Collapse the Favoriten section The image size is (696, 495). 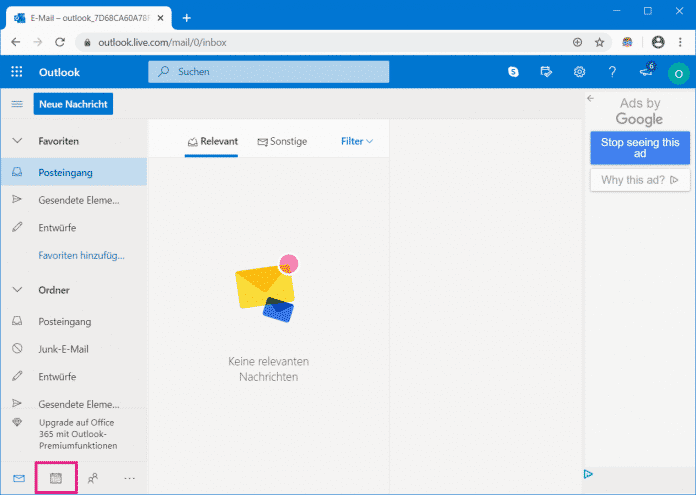17,141
